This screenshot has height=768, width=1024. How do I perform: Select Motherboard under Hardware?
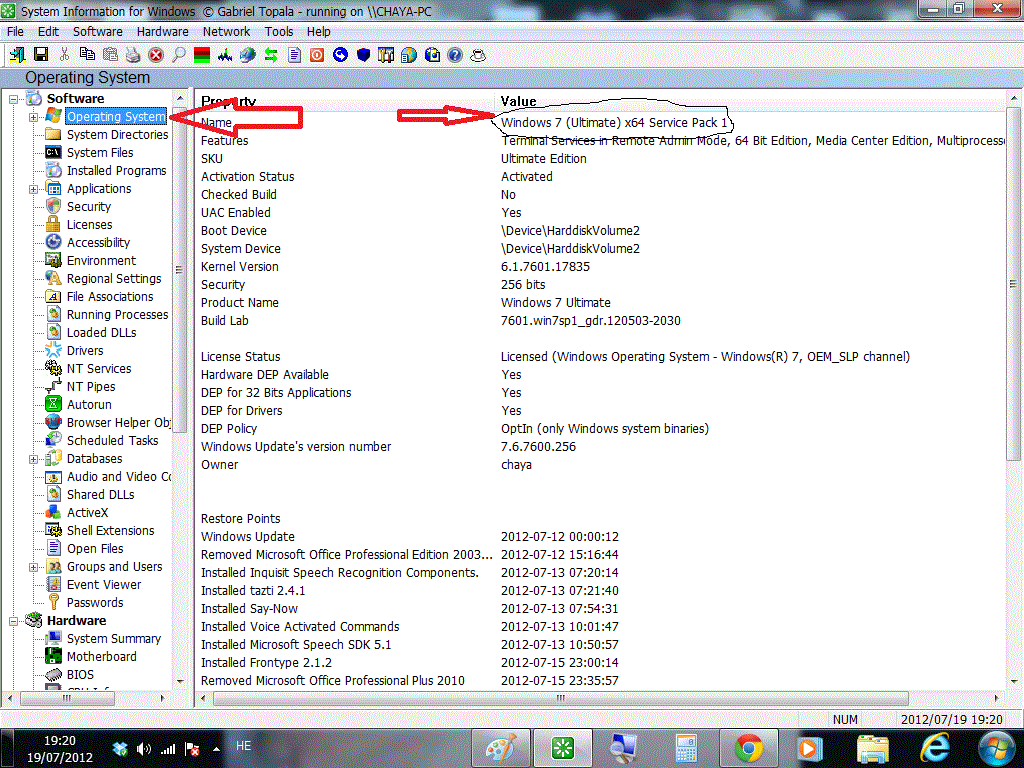point(101,657)
